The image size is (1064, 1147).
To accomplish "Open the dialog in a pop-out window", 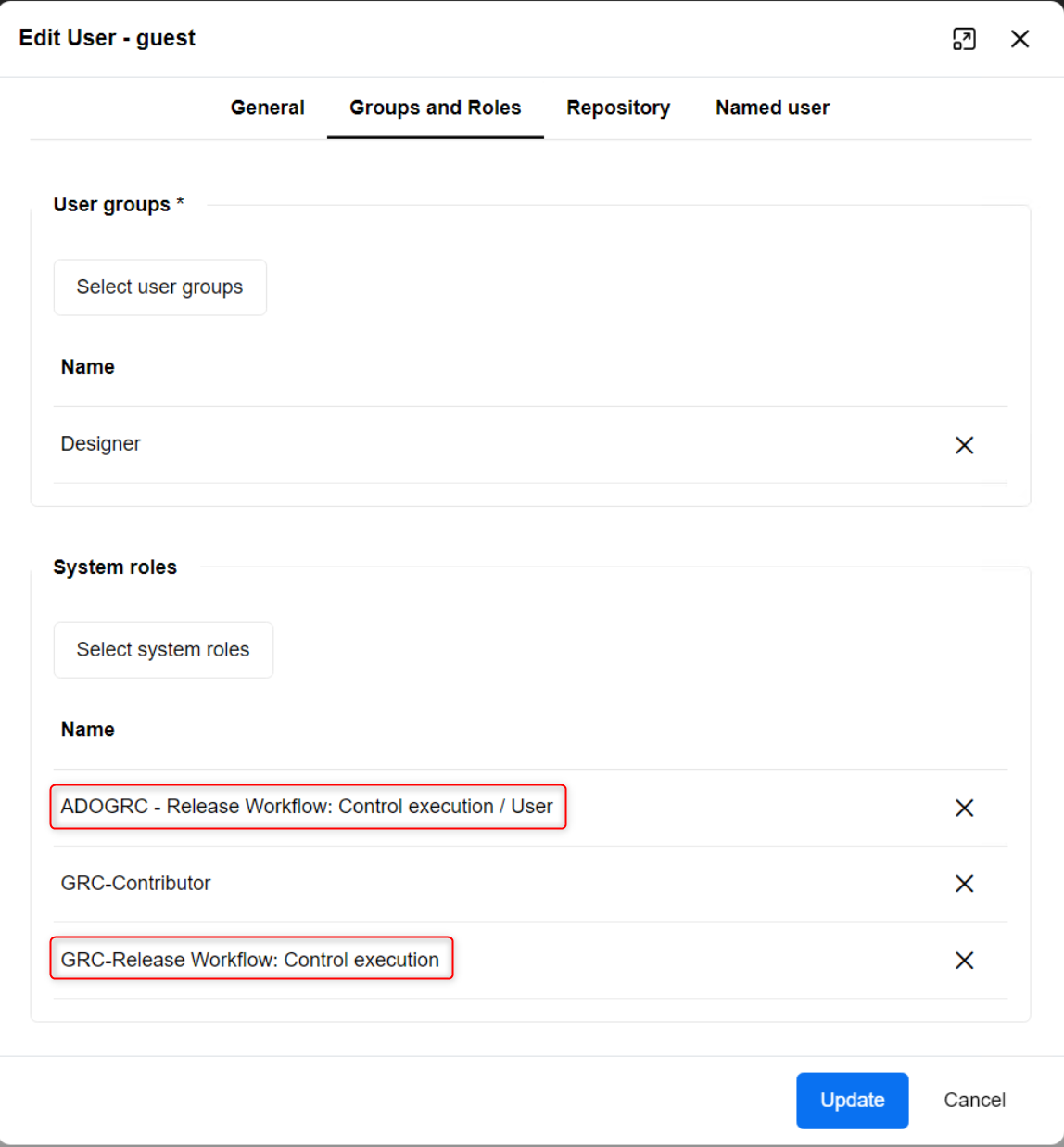I will [x=964, y=39].
